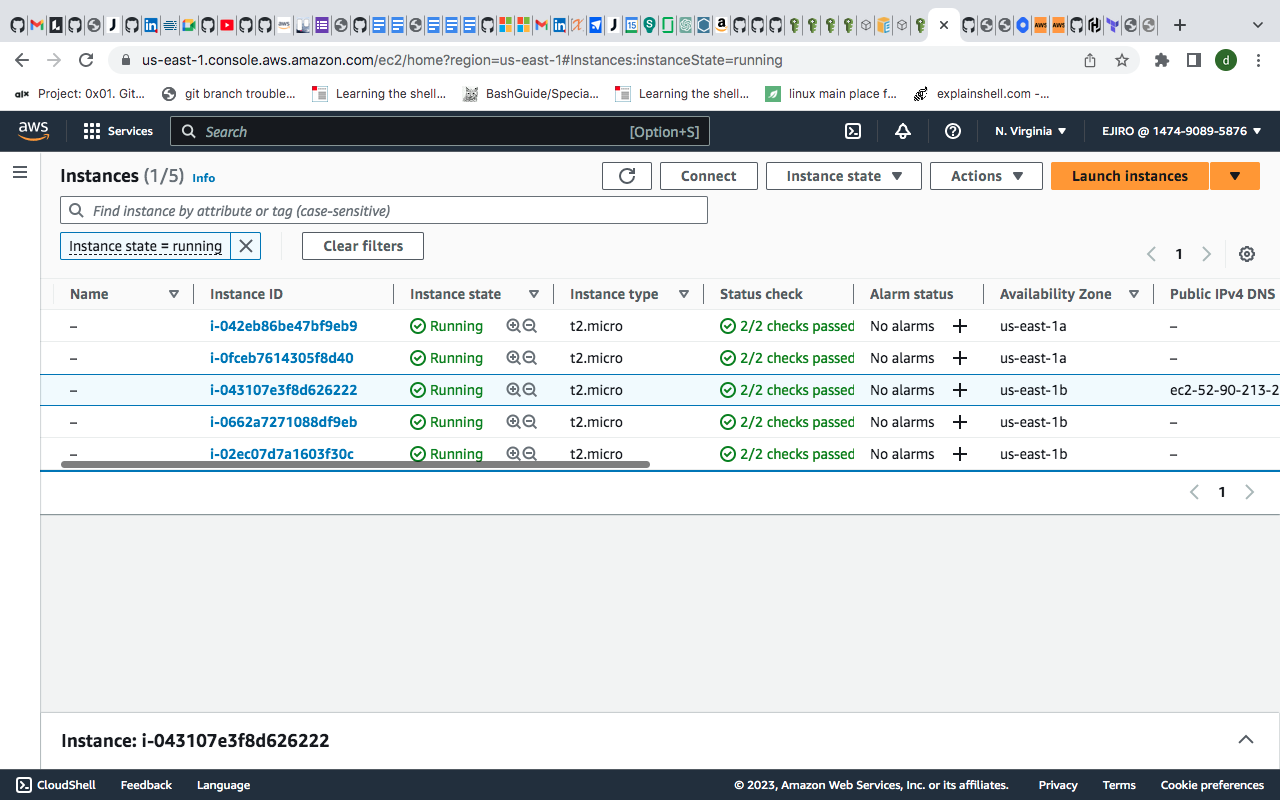Open git branch trouble bookmark

(x=228, y=94)
